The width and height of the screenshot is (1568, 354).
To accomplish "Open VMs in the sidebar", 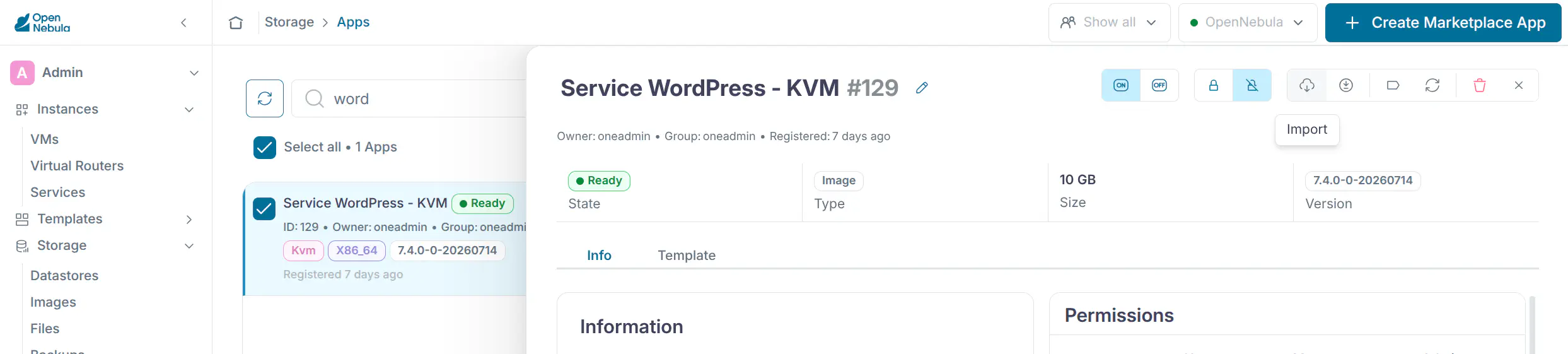I will [45, 139].
